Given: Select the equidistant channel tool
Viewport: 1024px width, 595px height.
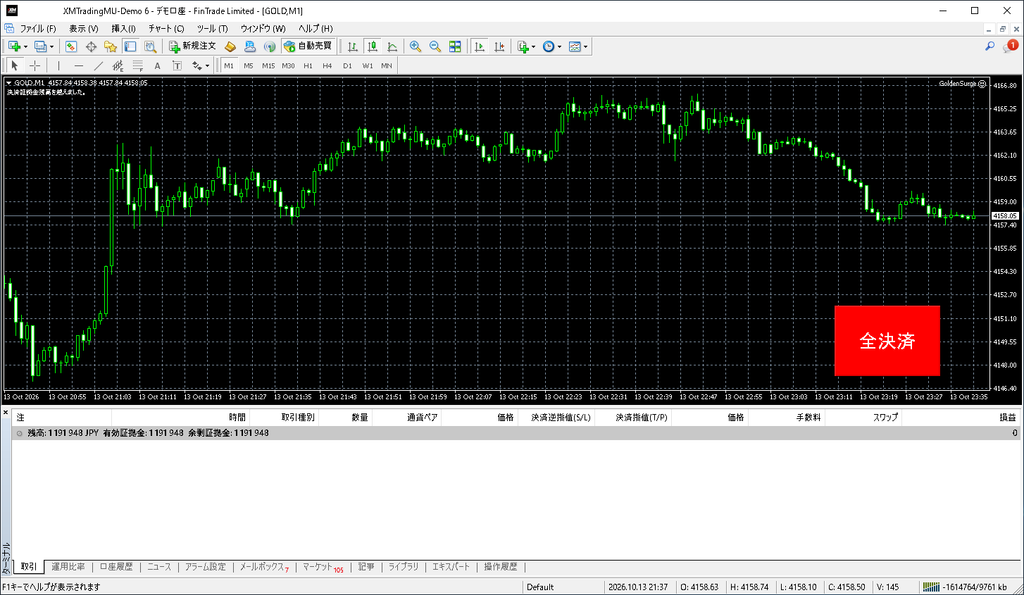Looking at the screenshot, I should coord(118,65).
